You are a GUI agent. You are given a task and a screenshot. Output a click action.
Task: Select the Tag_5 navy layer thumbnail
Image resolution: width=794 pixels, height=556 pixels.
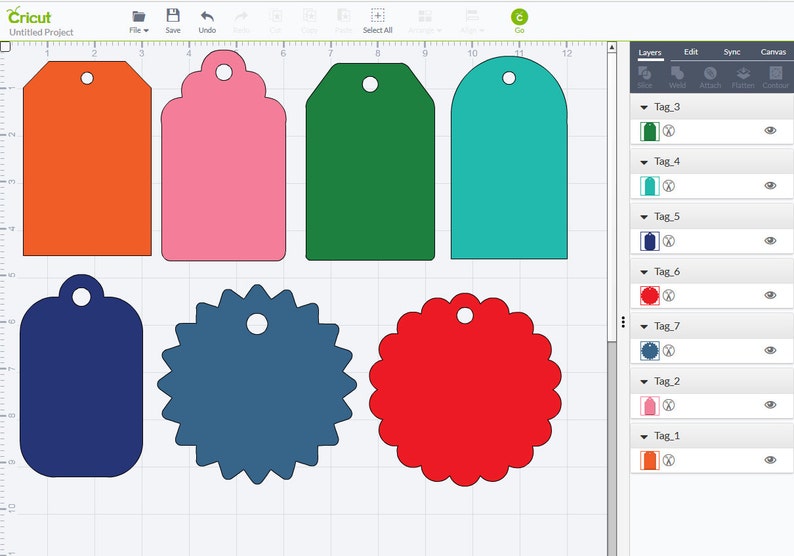[650, 241]
